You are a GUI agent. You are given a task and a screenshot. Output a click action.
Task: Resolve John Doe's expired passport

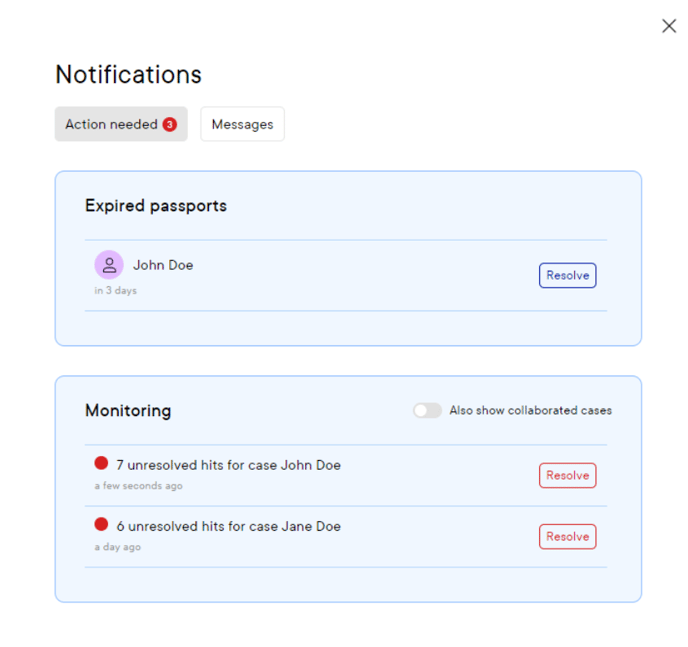[x=567, y=275]
